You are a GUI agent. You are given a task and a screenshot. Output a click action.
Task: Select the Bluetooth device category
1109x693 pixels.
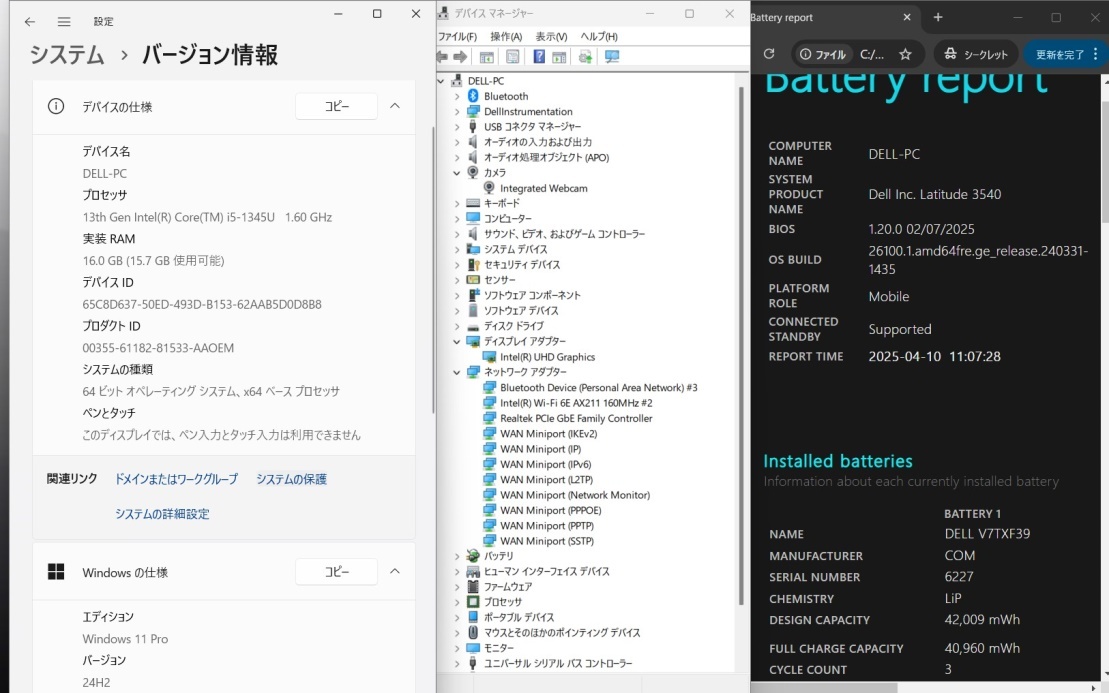(x=506, y=96)
